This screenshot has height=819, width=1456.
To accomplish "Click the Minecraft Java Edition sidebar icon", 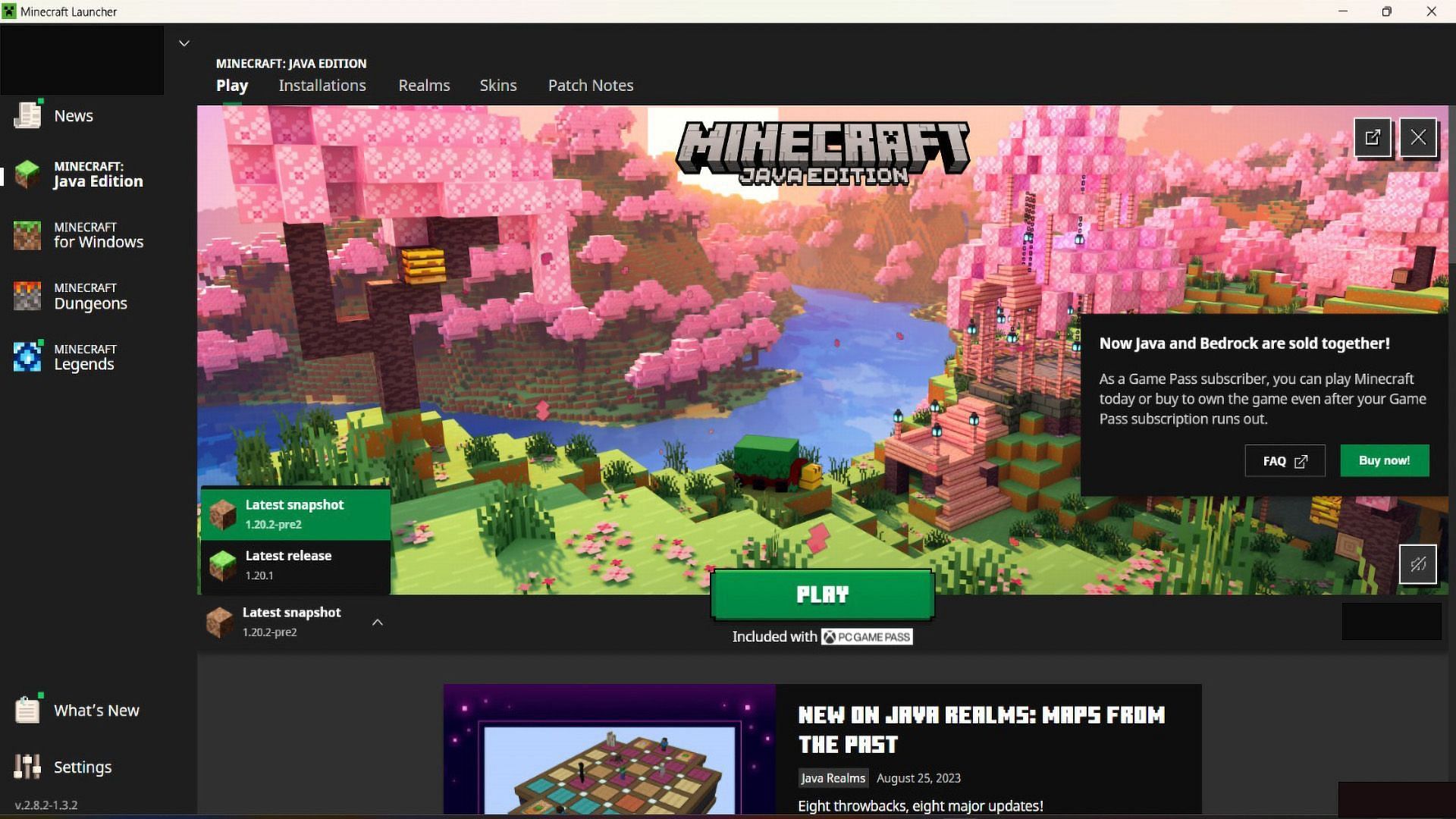I will [x=27, y=174].
